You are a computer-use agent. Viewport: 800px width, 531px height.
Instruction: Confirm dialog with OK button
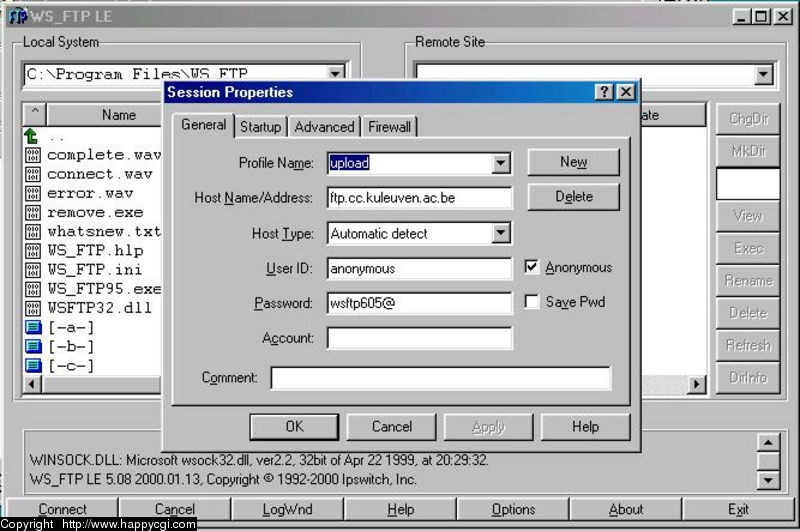pos(294,426)
